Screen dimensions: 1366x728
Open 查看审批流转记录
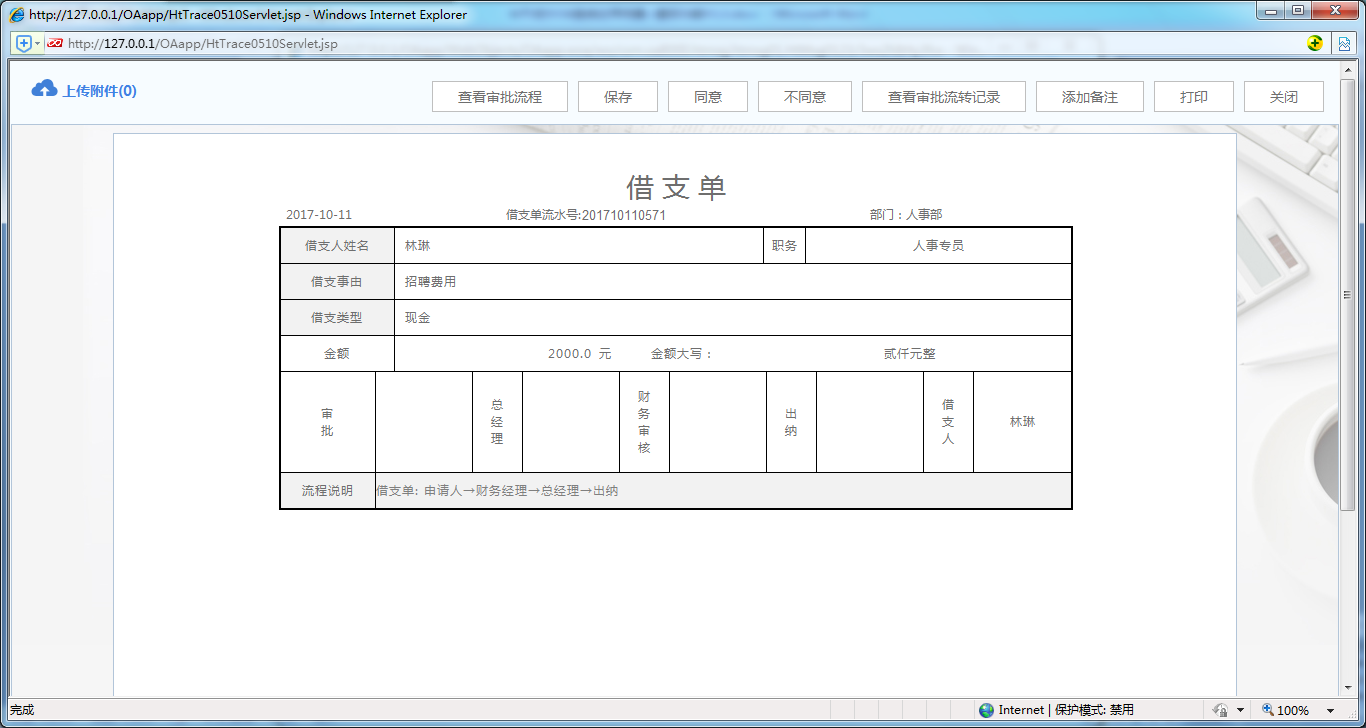coord(942,96)
